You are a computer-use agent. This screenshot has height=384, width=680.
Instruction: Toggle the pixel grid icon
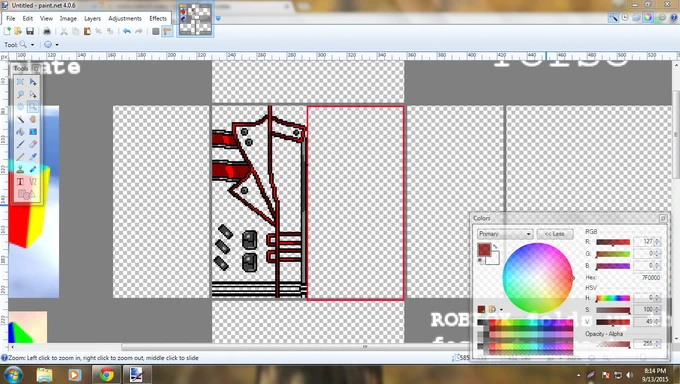(x=156, y=31)
